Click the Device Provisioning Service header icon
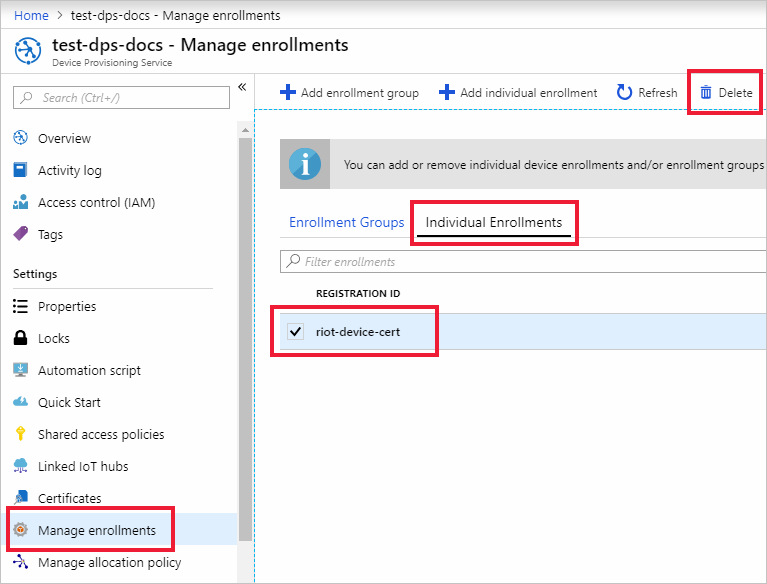 pos(28,50)
